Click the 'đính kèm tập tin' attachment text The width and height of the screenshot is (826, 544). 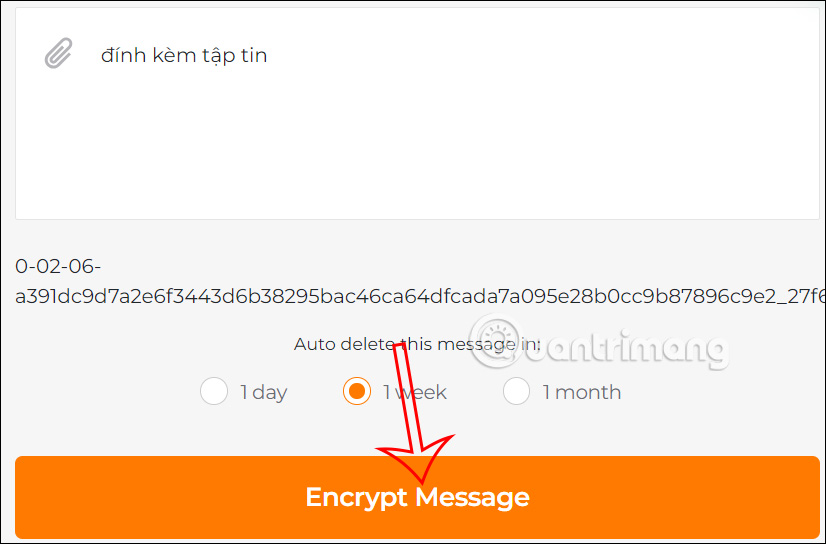click(x=184, y=55)
